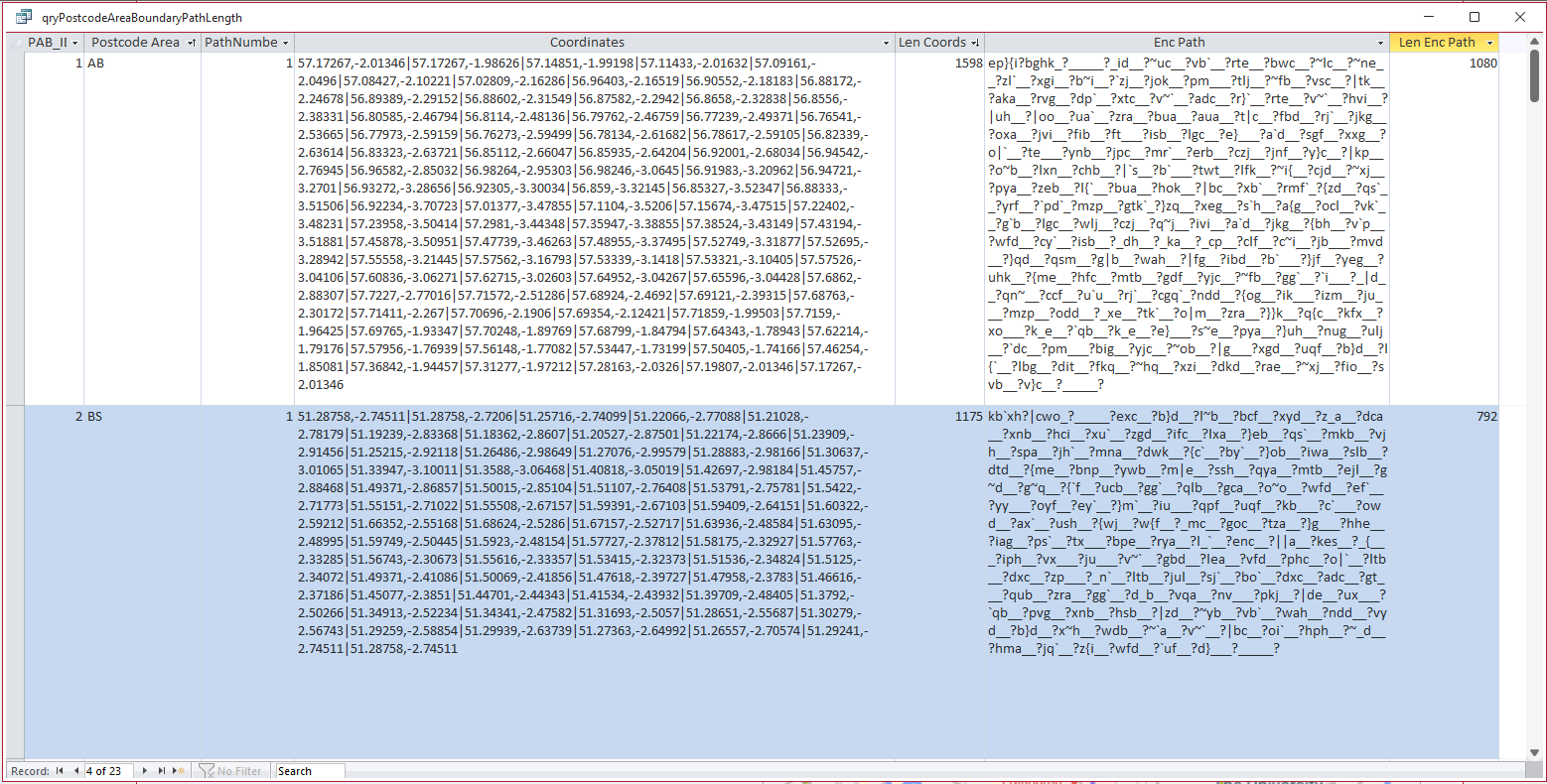
Task: Go to the next record
Action: 145,770
